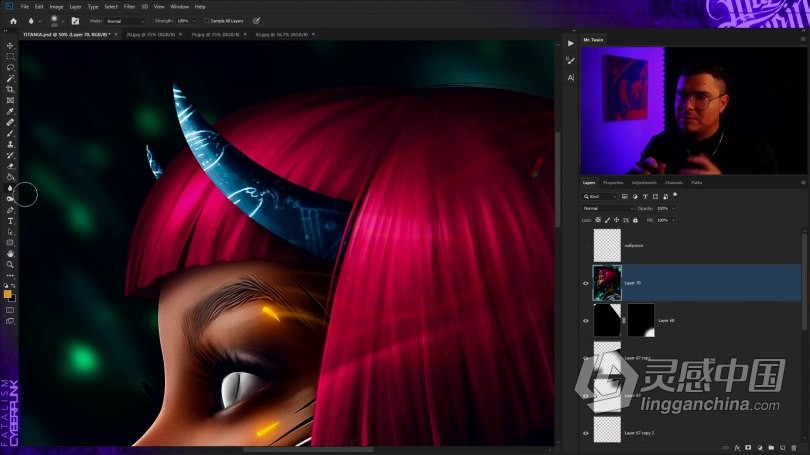The height and width of the screenshot is (455, 810).
Task: Click the foreground orange color swatch
Action: (7, 294)
